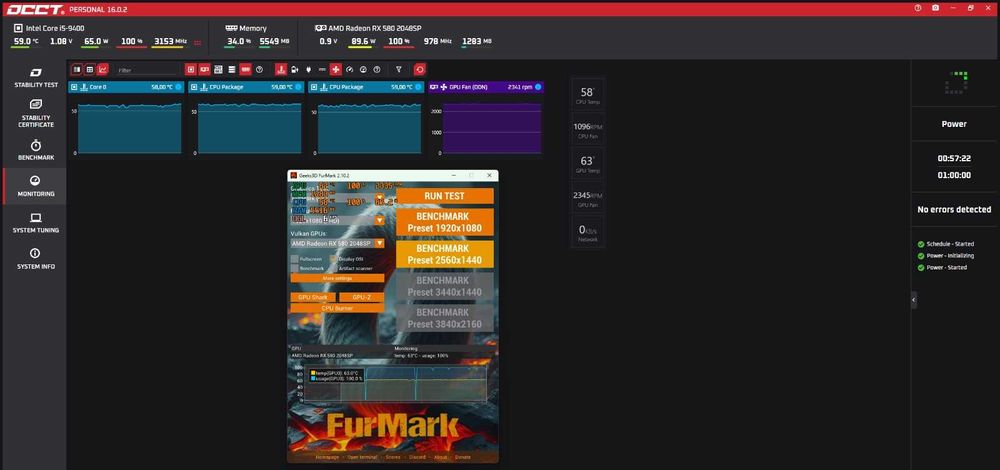This screenshot has width=1000, height=470.
Task: Toggle the Core 0 graph blue indicator
Action: point(178,87)
